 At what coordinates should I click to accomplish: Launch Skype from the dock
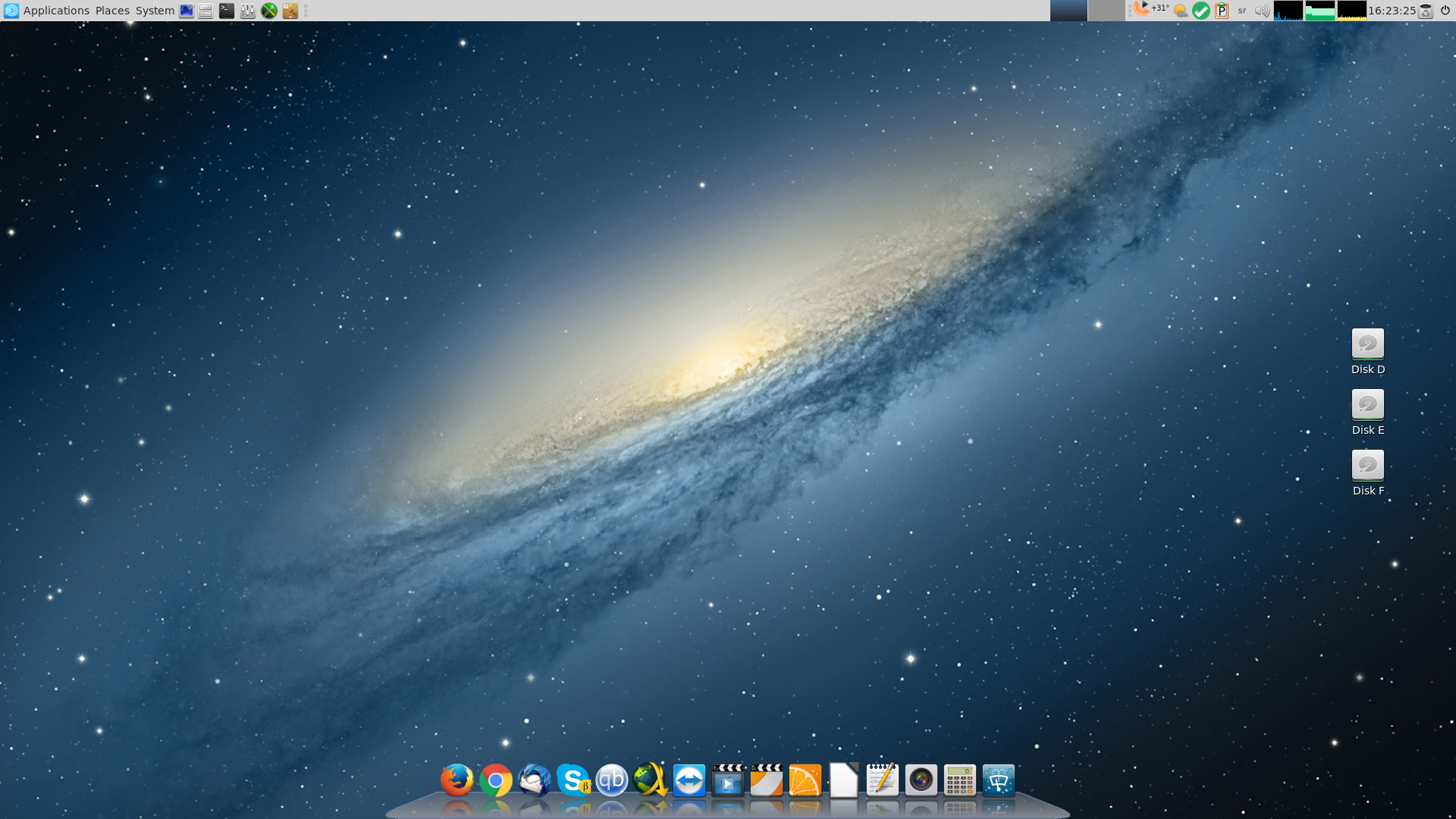tap(573, 780)
